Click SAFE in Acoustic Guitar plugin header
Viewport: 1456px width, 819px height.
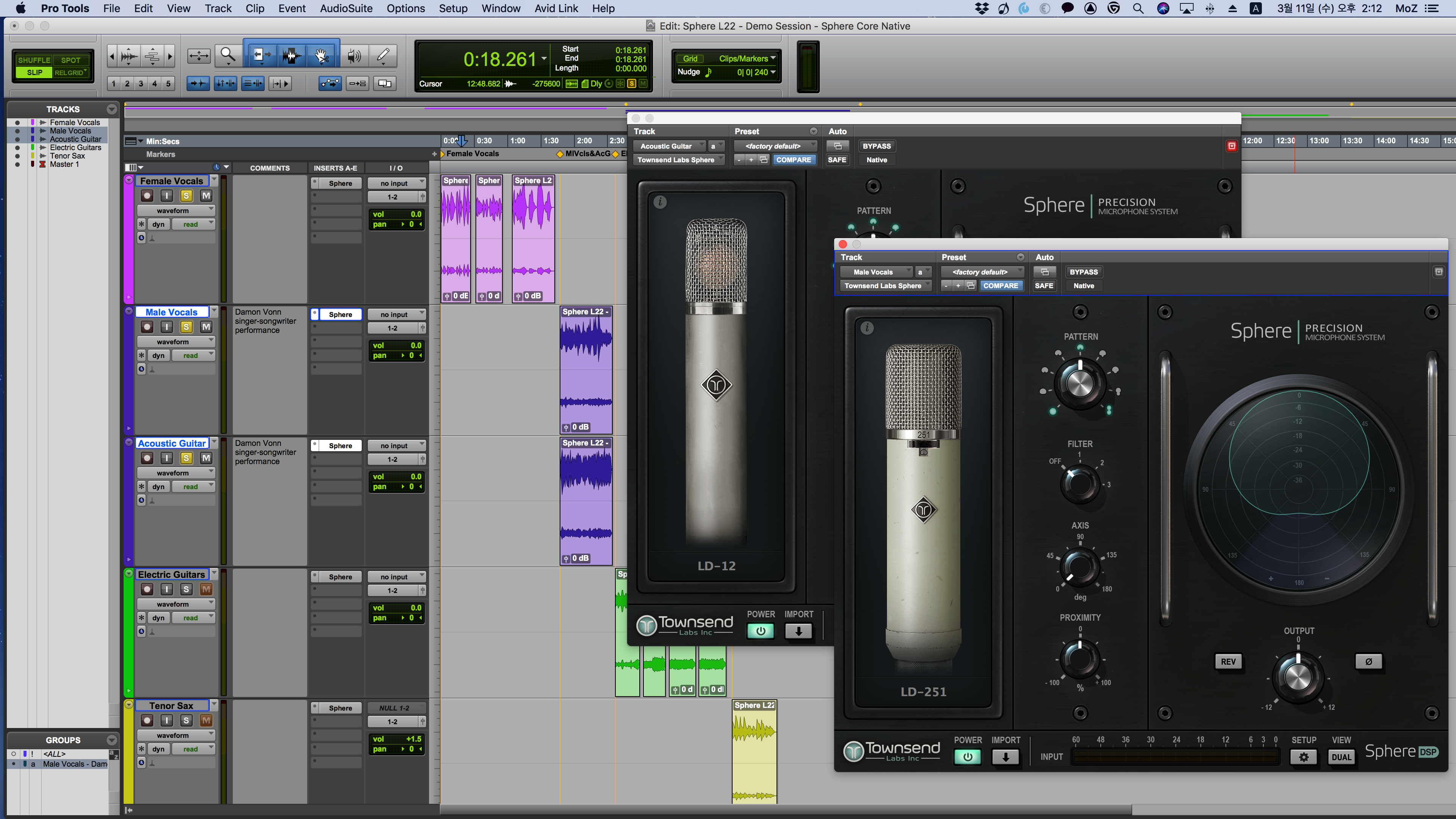click(x=836, y=160)
